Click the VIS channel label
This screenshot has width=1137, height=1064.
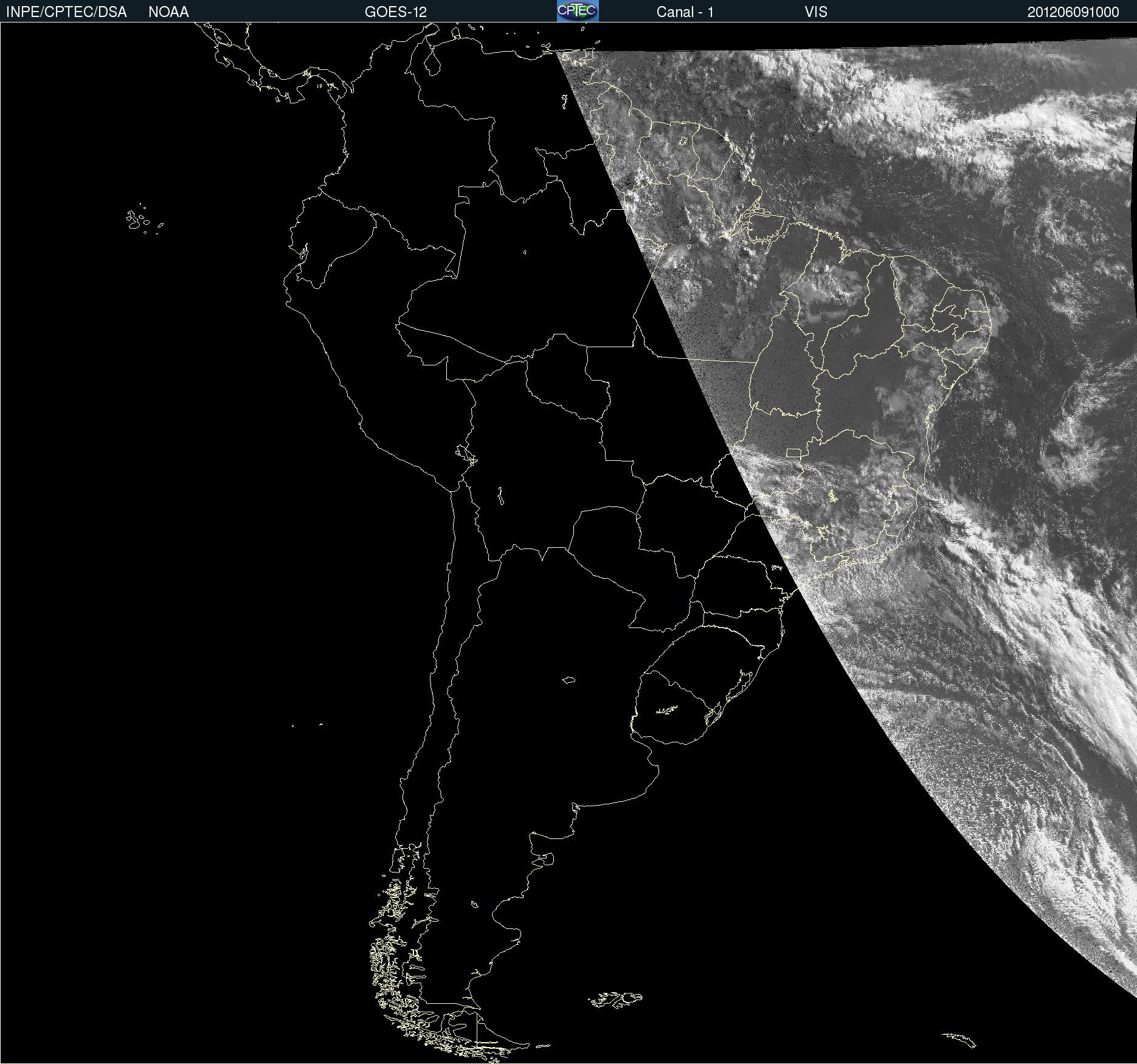(x=816, y=12)
